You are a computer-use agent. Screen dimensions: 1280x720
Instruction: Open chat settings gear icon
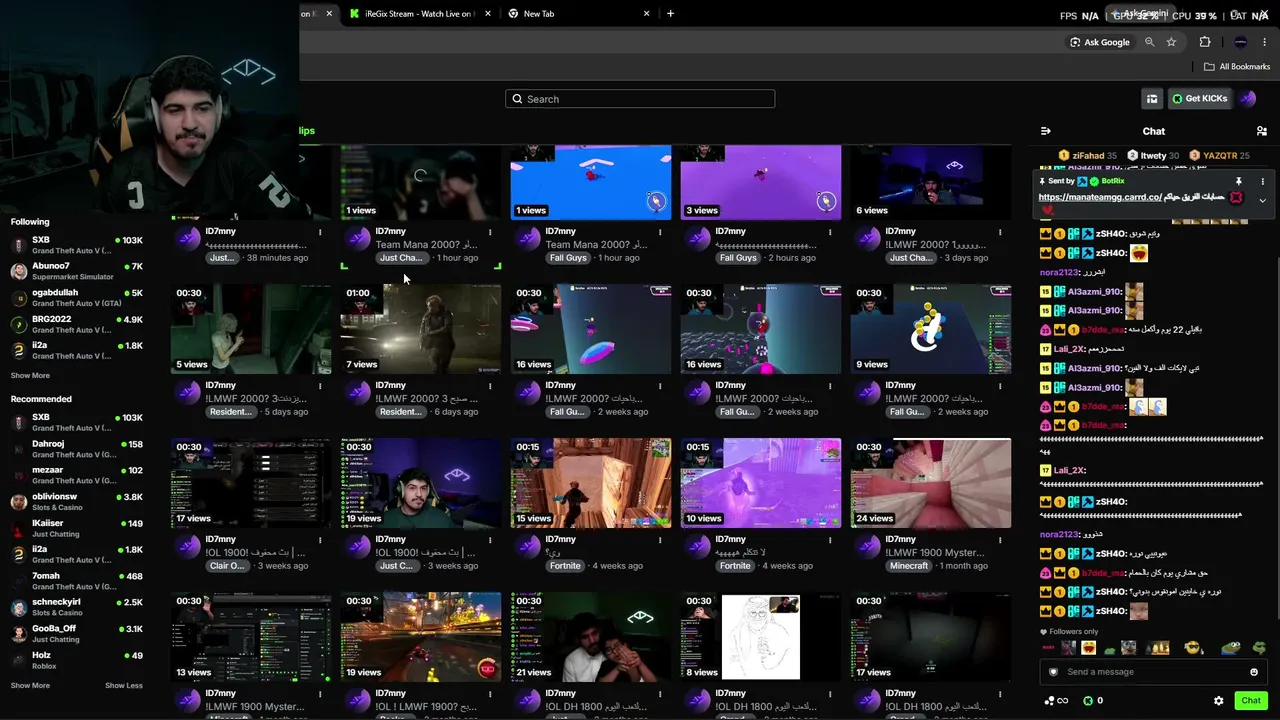click(1218, 701)
